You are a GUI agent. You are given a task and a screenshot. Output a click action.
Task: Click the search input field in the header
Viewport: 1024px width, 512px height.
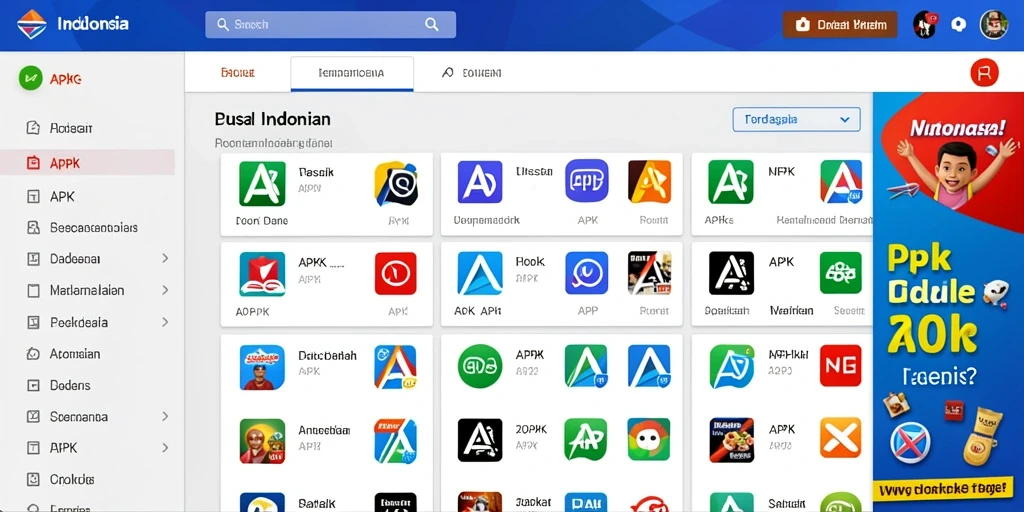(330, 25)
